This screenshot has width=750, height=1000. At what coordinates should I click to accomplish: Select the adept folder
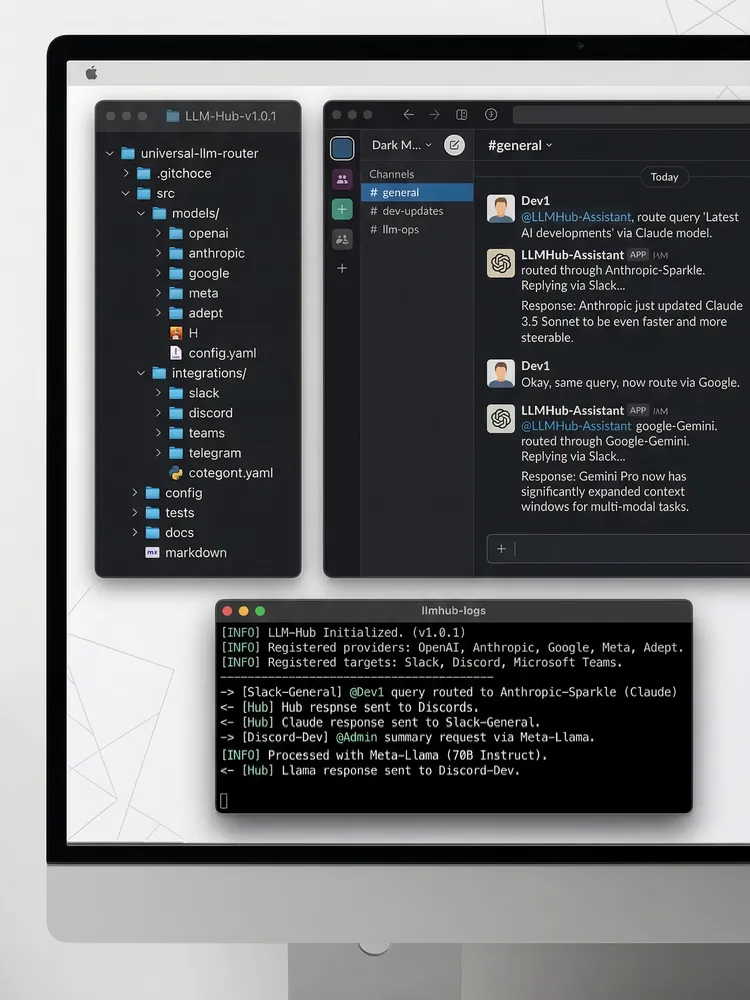(196, 313)
